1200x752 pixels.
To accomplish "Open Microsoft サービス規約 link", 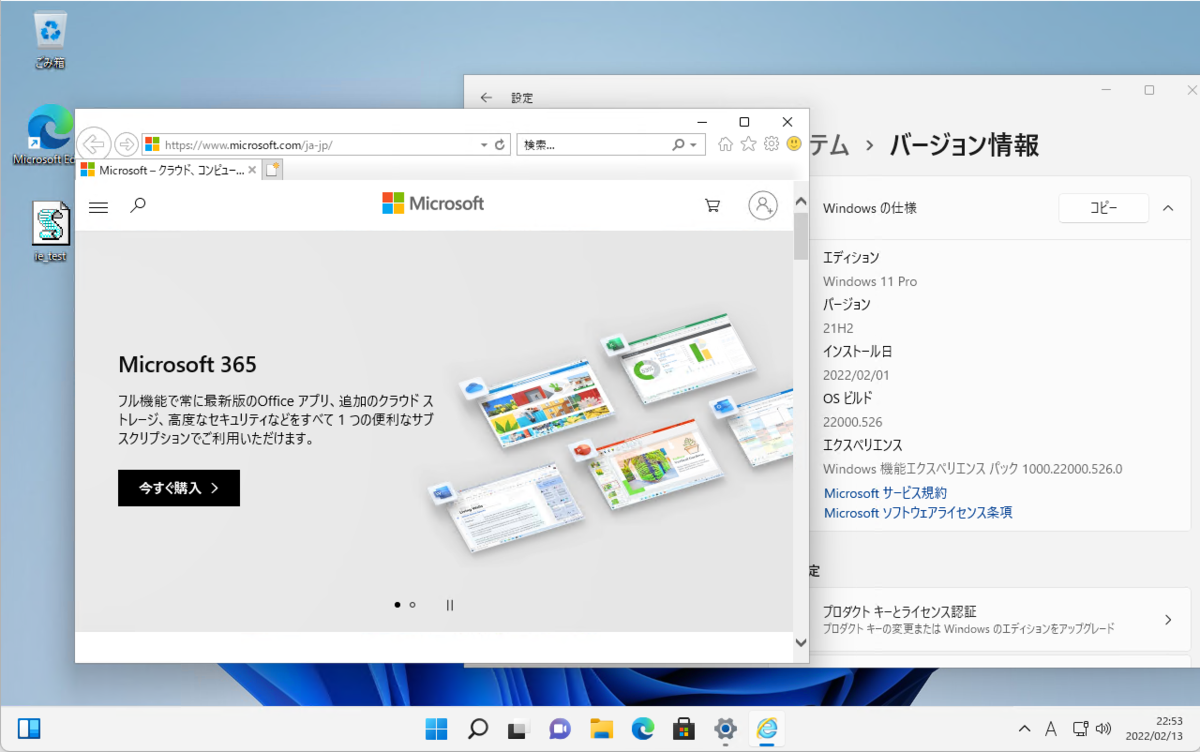I will pyautogui.click(x=885, y=493).
